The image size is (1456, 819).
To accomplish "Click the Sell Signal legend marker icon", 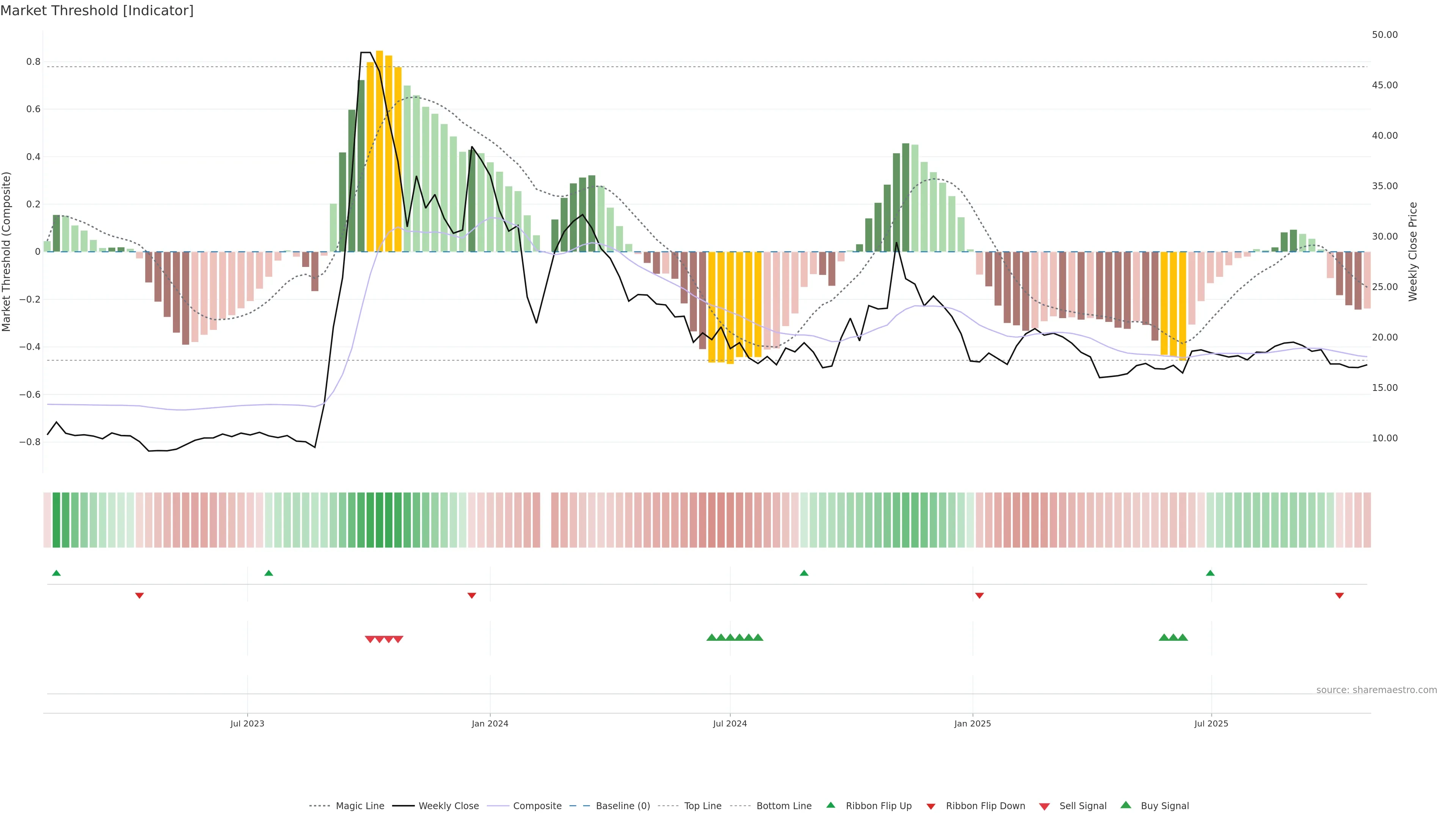I will (x=1044, y=806).
